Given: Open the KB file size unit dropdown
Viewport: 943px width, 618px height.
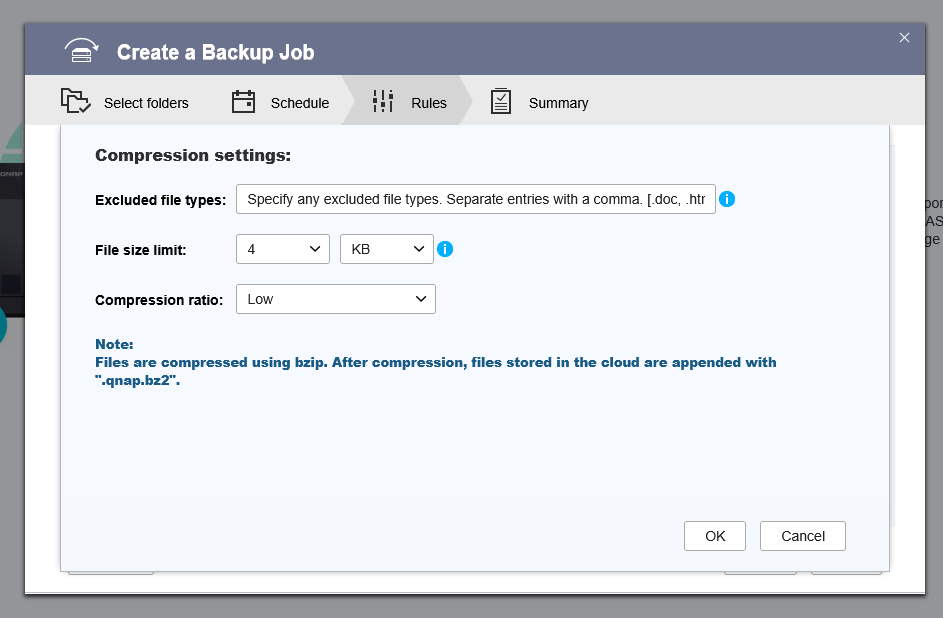Looking at the screenshot, I should click(387, 249).
